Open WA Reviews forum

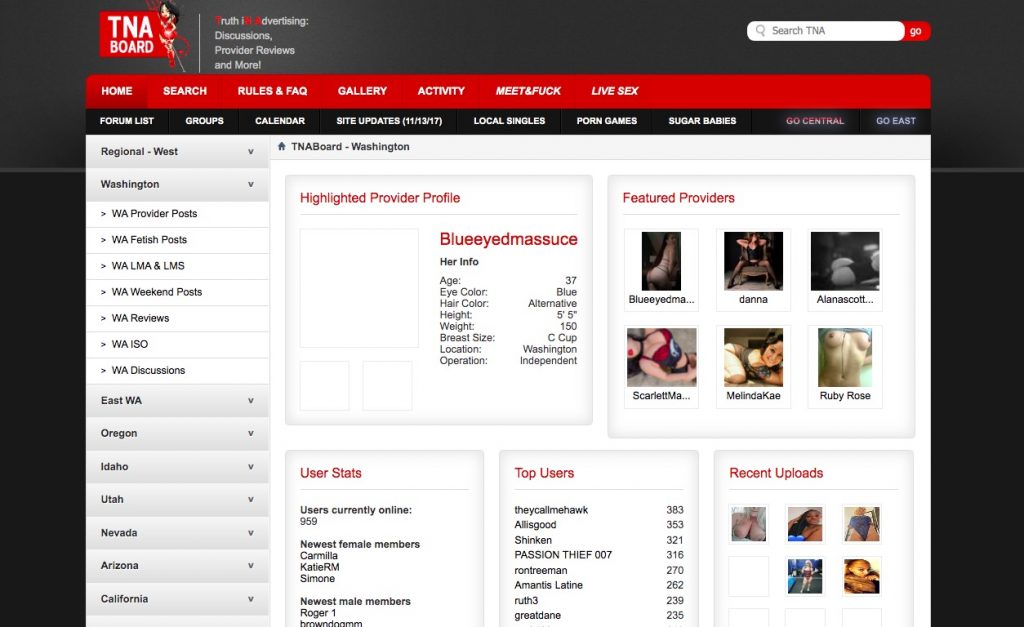178,318
